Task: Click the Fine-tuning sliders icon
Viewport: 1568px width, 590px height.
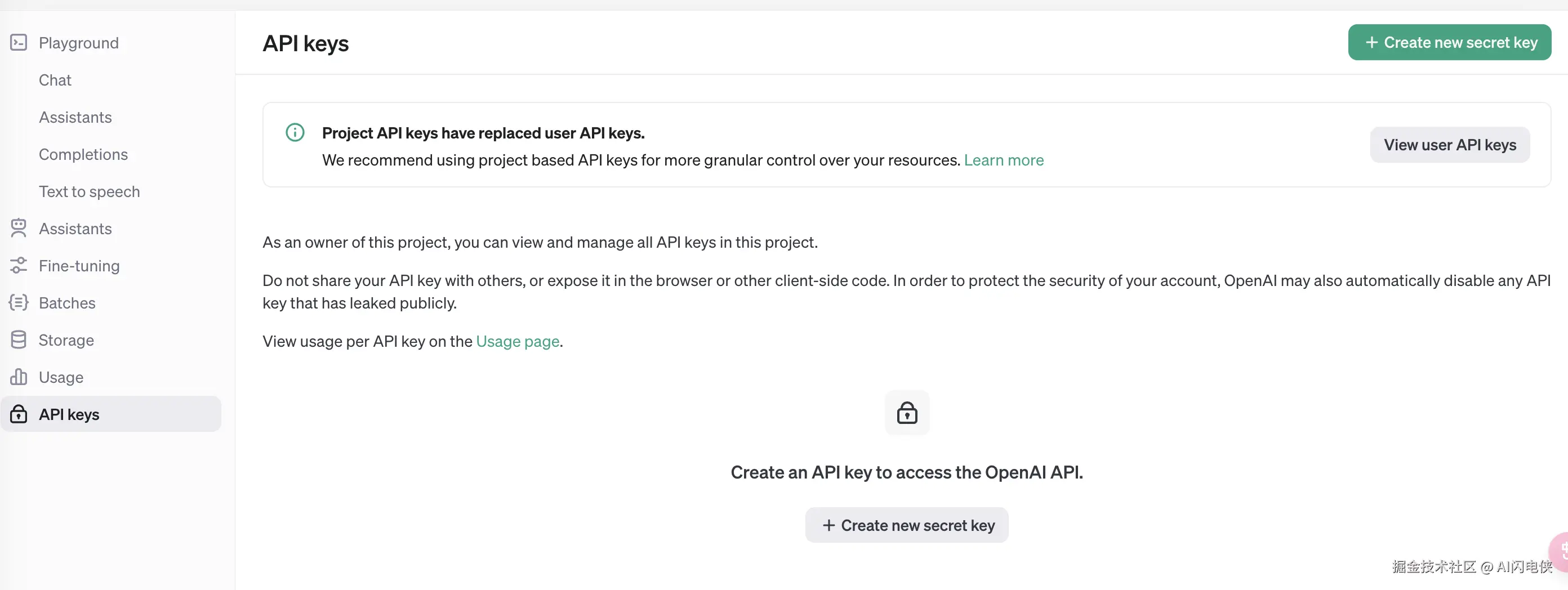Action: (x=19, y=265)
